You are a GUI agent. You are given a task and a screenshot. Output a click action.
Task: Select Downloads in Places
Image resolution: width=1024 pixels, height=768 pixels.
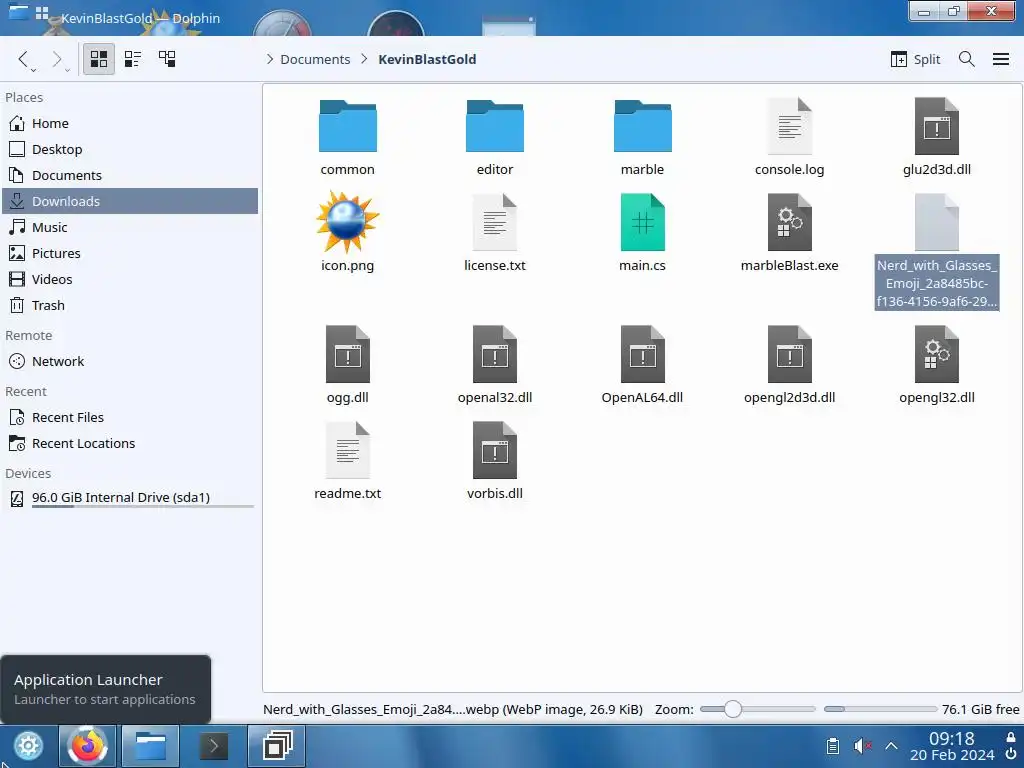[130, 201]
